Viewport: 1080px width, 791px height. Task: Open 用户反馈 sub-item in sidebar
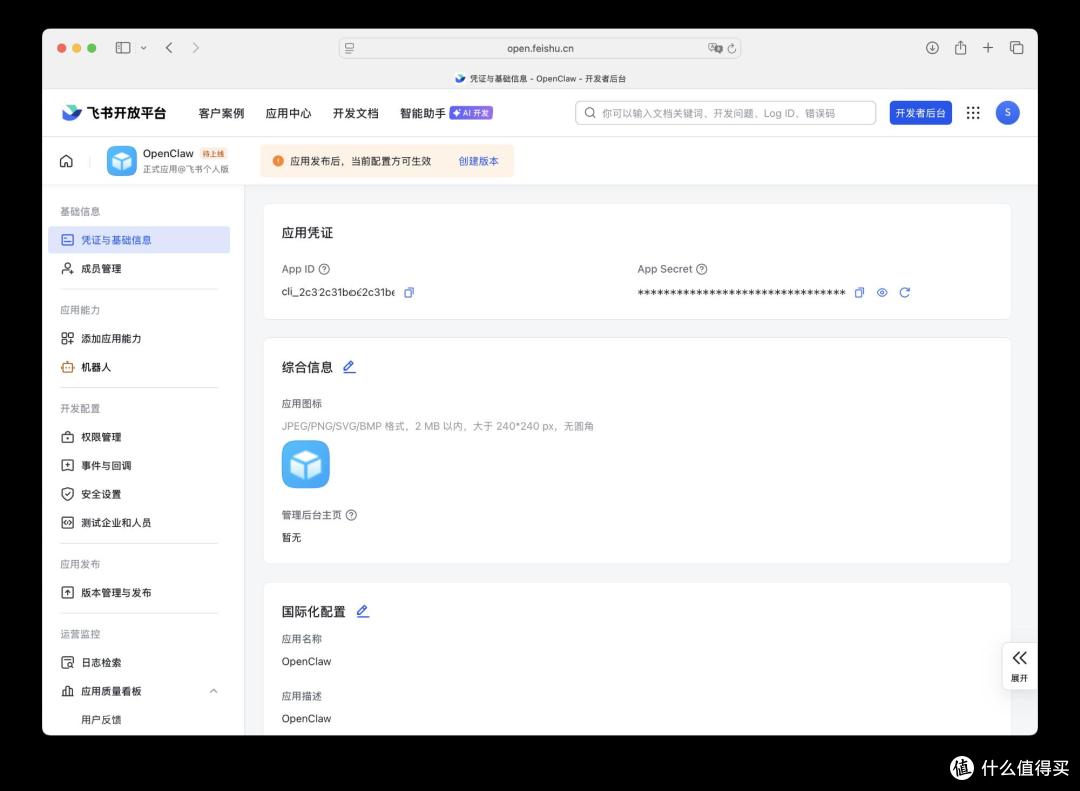(101, 719)
